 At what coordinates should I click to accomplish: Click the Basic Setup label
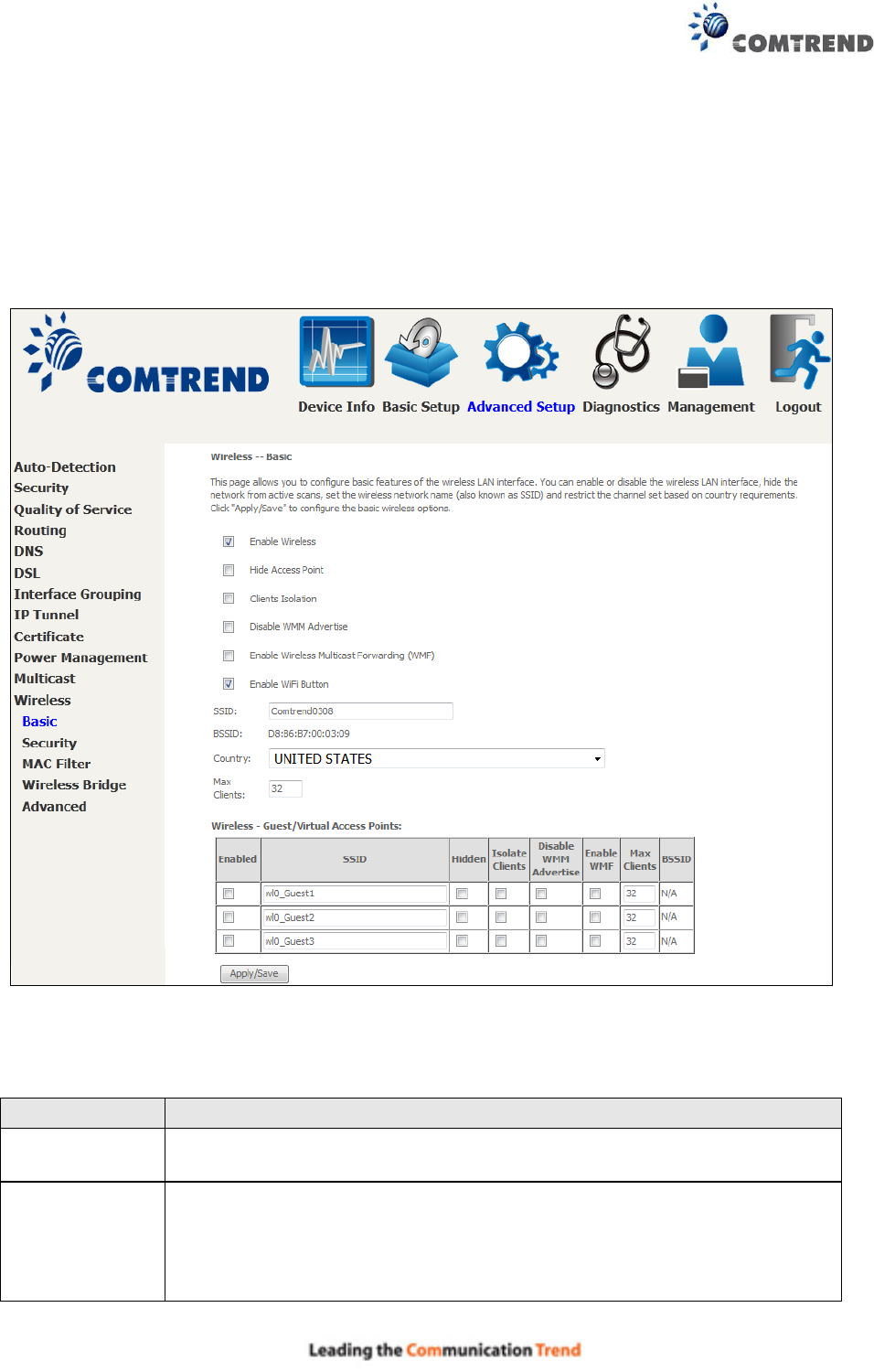click(421, 407)
